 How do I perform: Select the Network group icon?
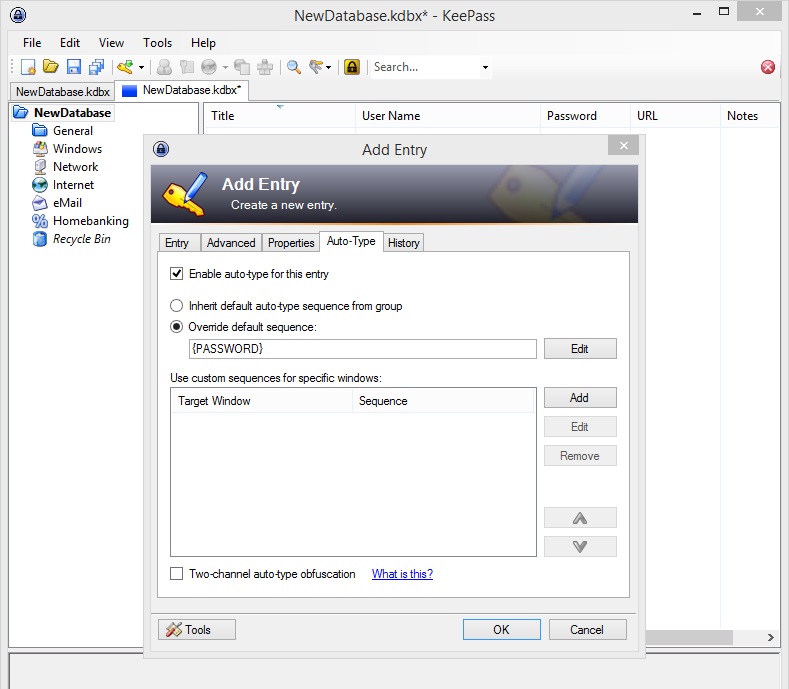pyautogui.click(x=40, y=167)
